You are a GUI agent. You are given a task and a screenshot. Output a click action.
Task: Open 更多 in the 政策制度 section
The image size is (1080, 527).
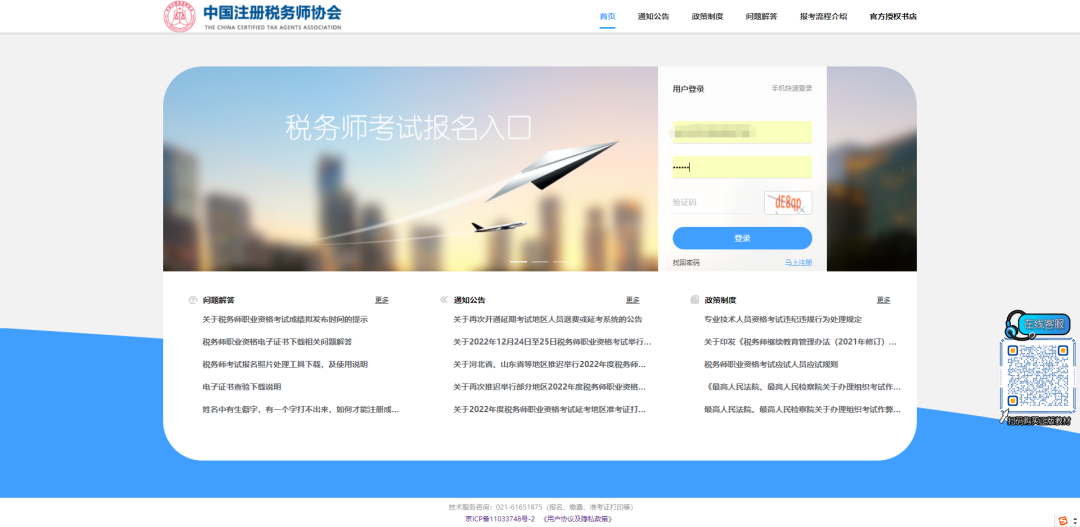coord(884,300)
